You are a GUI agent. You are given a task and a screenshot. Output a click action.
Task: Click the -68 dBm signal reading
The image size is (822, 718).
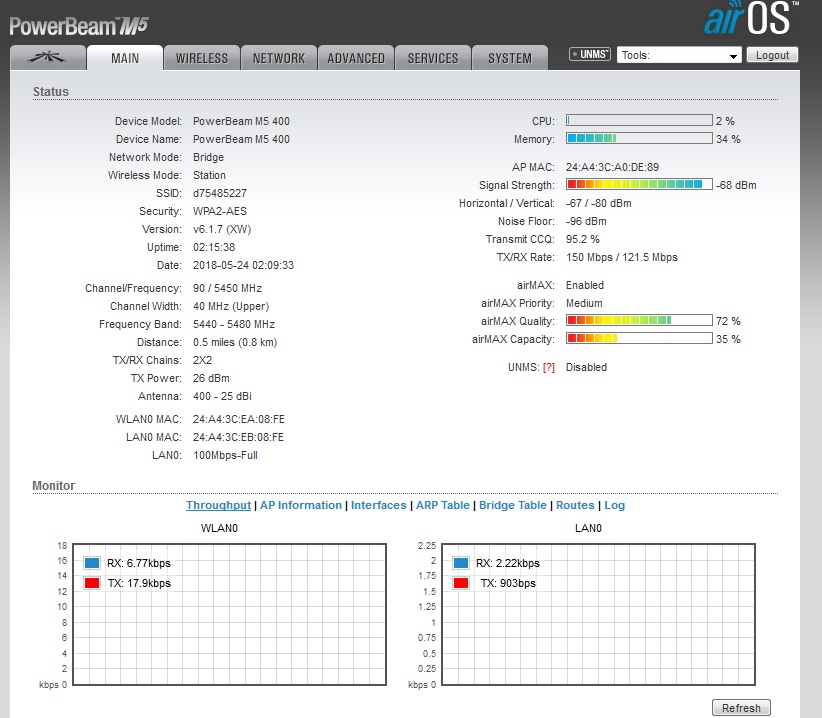pos(737,185)
